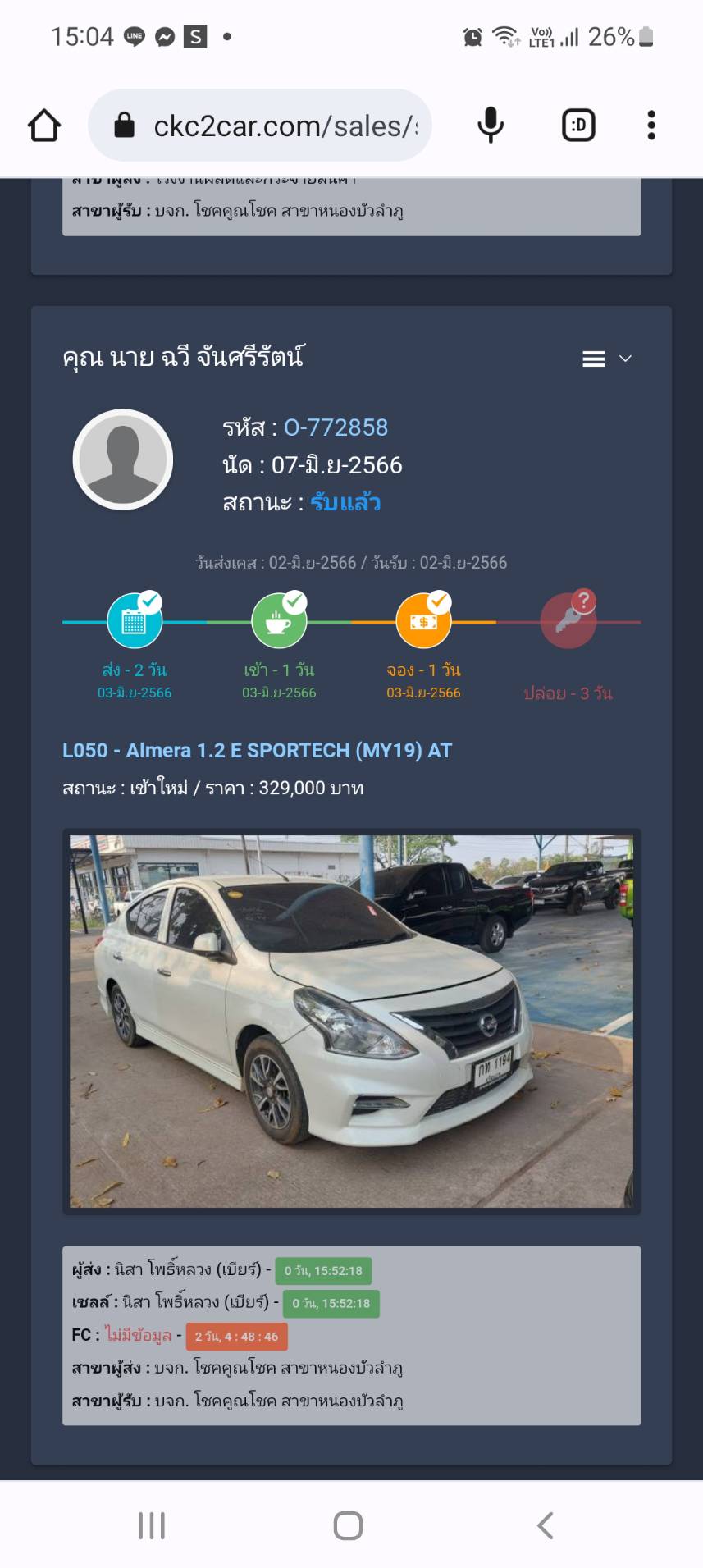Image resolution: width=703 pixels, height=1568 pixels.
Task: Click the red key step icon for ปล่อย
Action: (x=568, y=620)
